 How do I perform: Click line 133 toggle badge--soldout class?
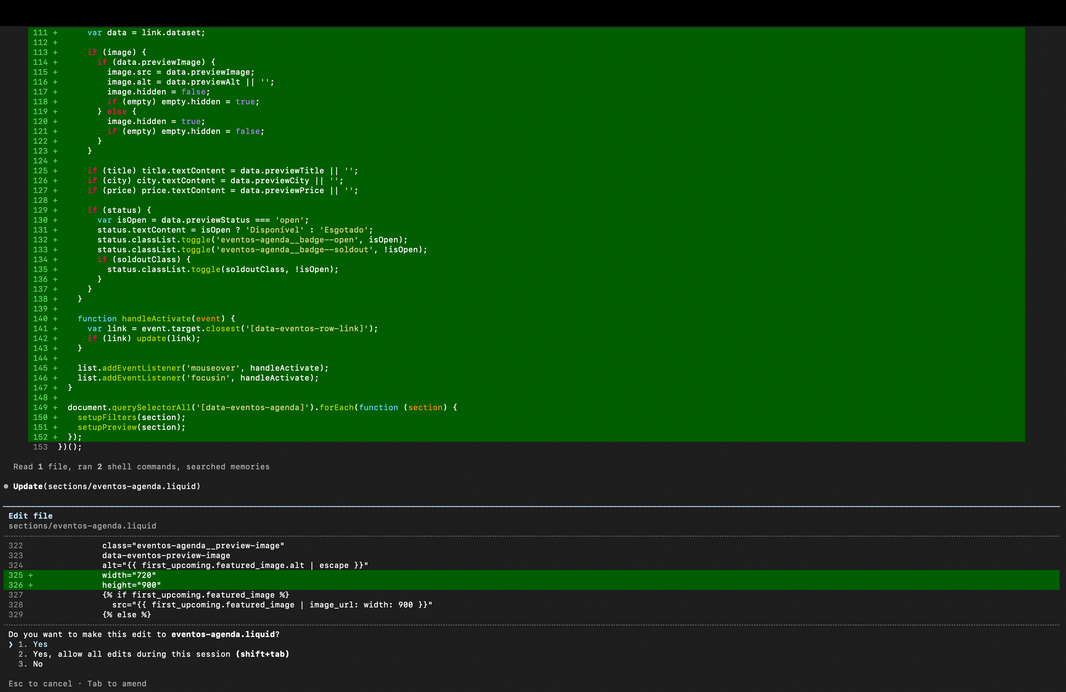click(262, 249)
